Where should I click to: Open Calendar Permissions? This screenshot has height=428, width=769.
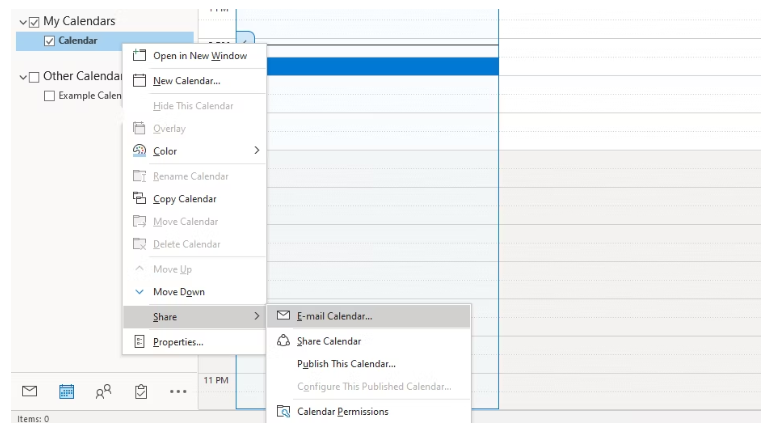coord(368,411)
